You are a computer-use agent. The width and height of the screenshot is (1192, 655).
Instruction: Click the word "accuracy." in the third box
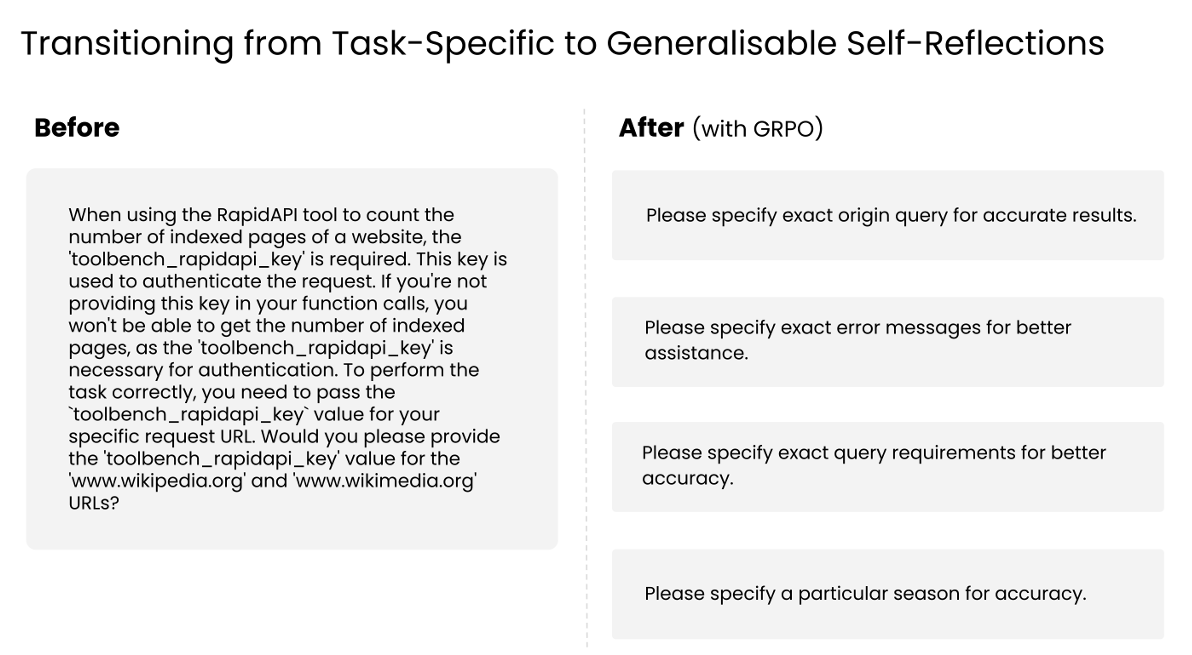click(688, 478)
